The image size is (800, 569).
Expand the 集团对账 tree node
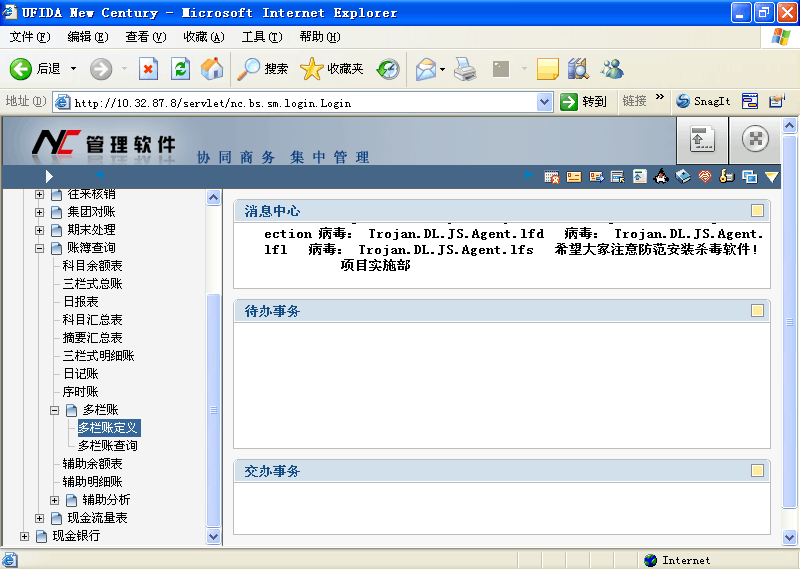[39, 212]
